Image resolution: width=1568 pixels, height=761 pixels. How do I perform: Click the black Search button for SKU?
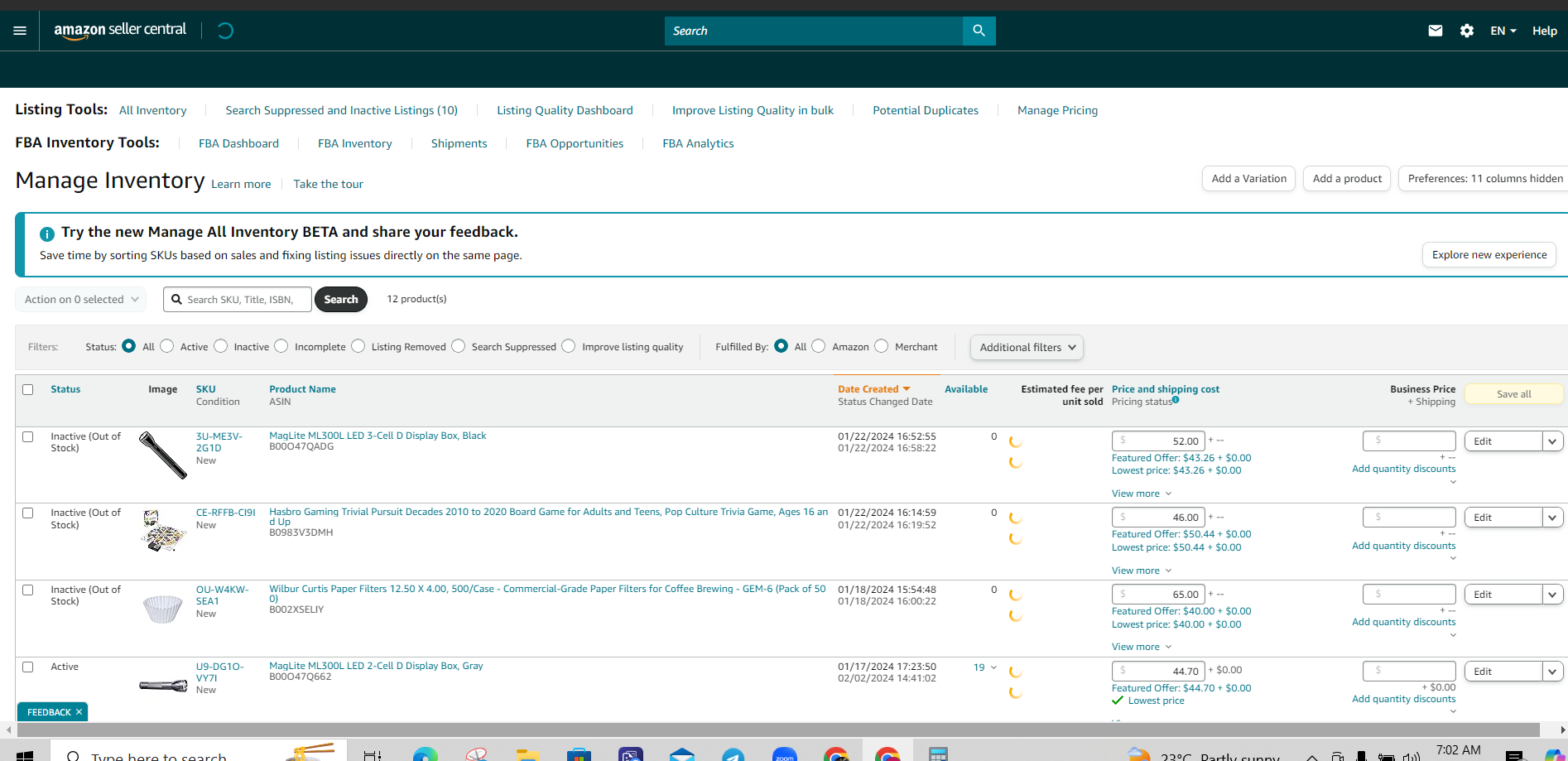[x=341, y=300]
